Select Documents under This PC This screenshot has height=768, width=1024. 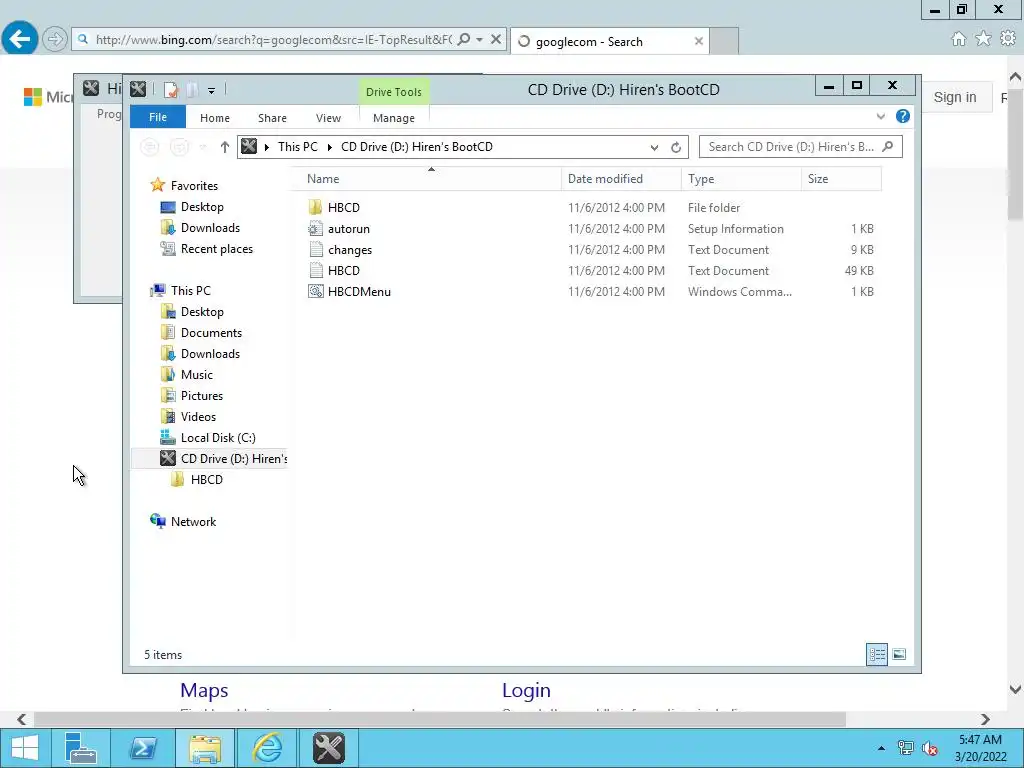tap(211, 332)
